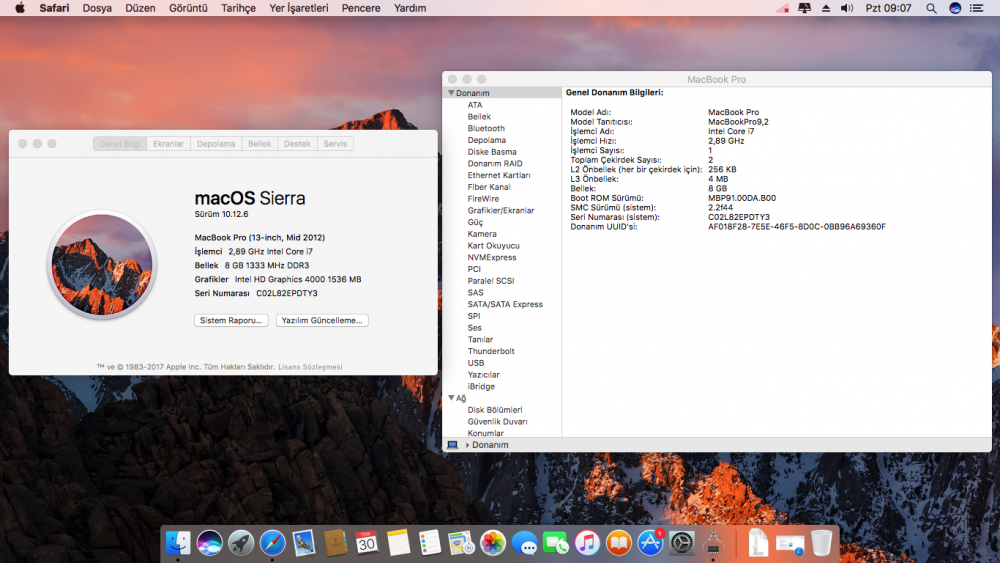1000x563 pixels.
Task: Select USB in the hardware list
Action: point(476,363)
